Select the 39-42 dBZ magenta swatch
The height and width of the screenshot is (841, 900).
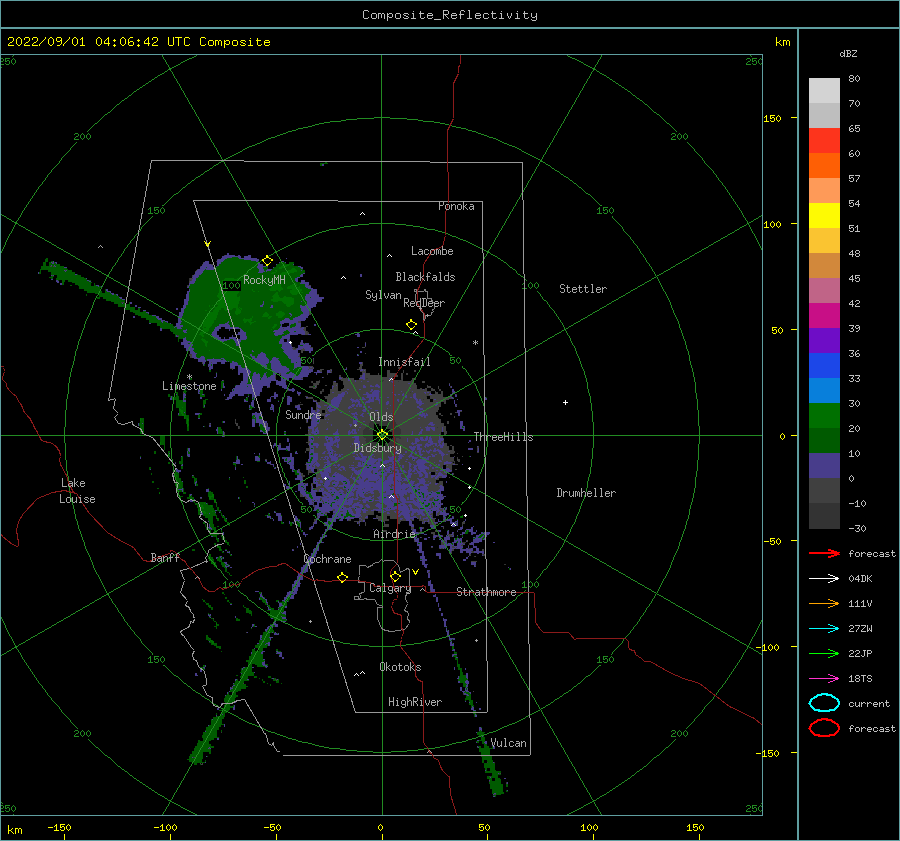point(824,316)
